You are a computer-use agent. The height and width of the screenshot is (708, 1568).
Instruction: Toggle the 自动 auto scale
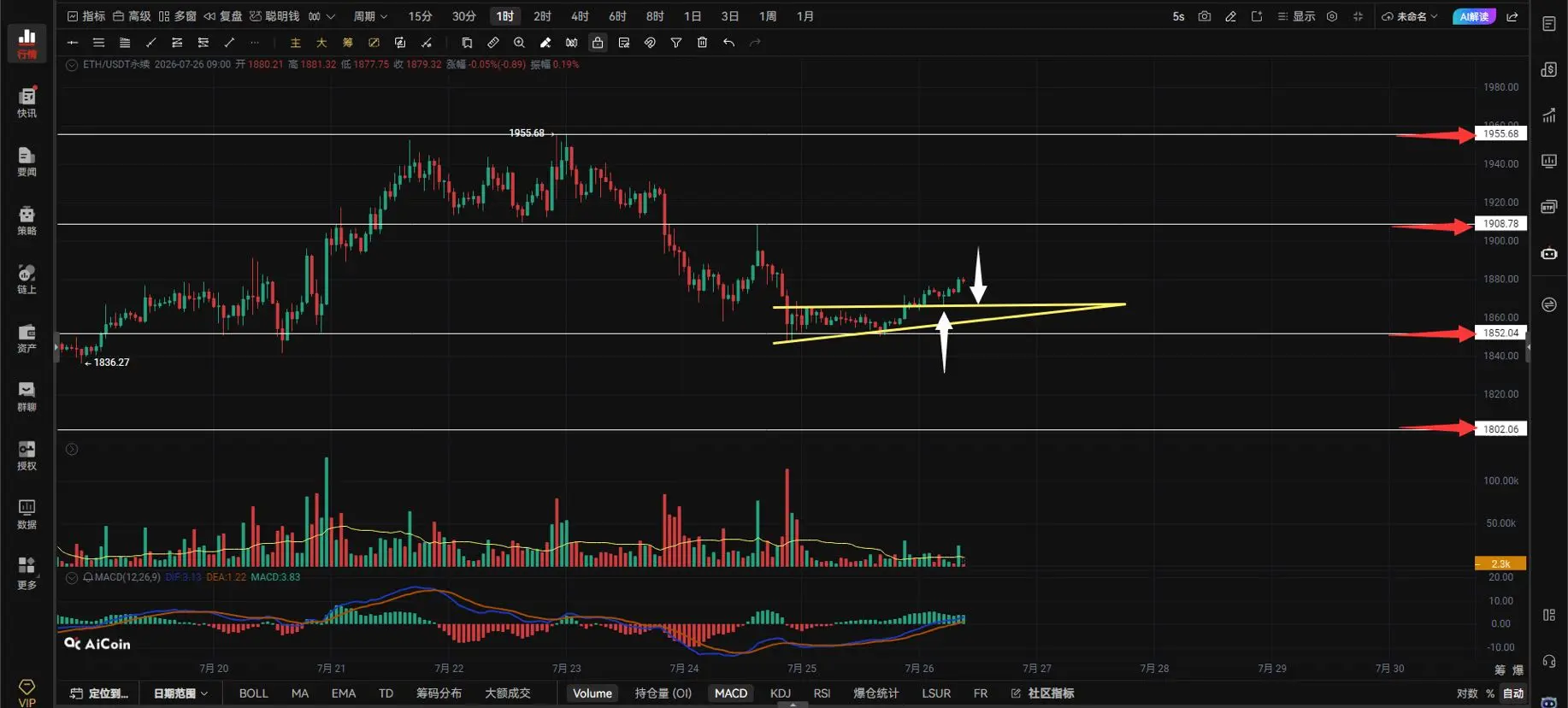coord(1513,693)
